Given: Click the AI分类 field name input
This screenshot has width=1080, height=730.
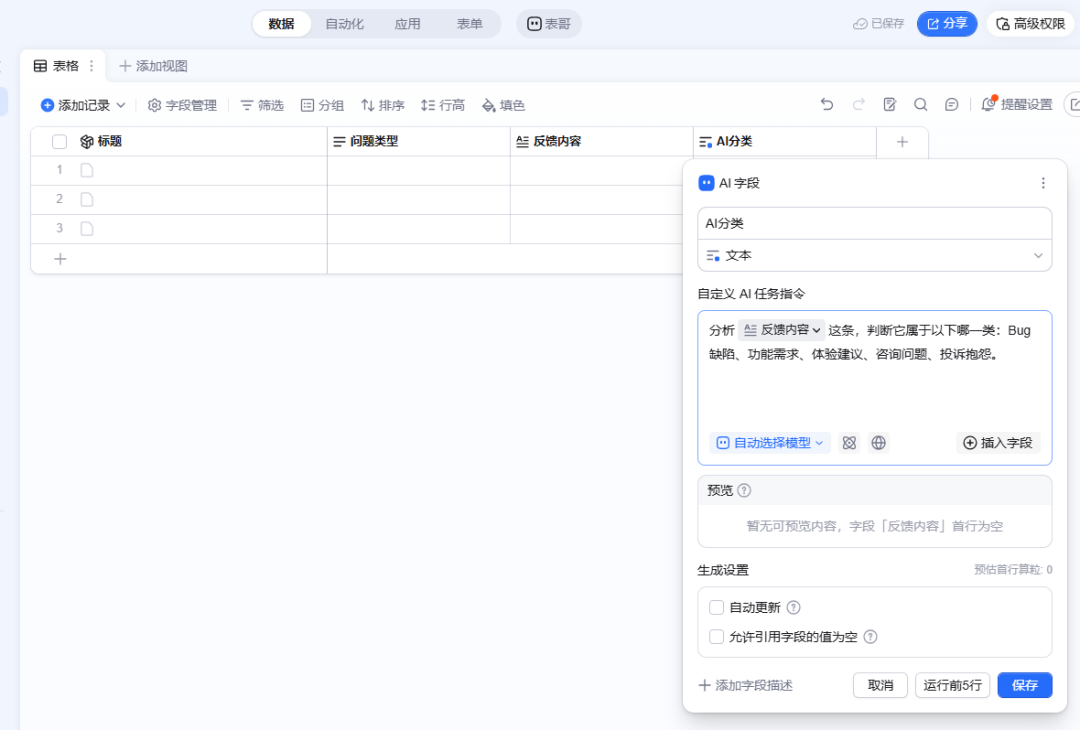Looking at the screenshot, I should tap(874, 224).
